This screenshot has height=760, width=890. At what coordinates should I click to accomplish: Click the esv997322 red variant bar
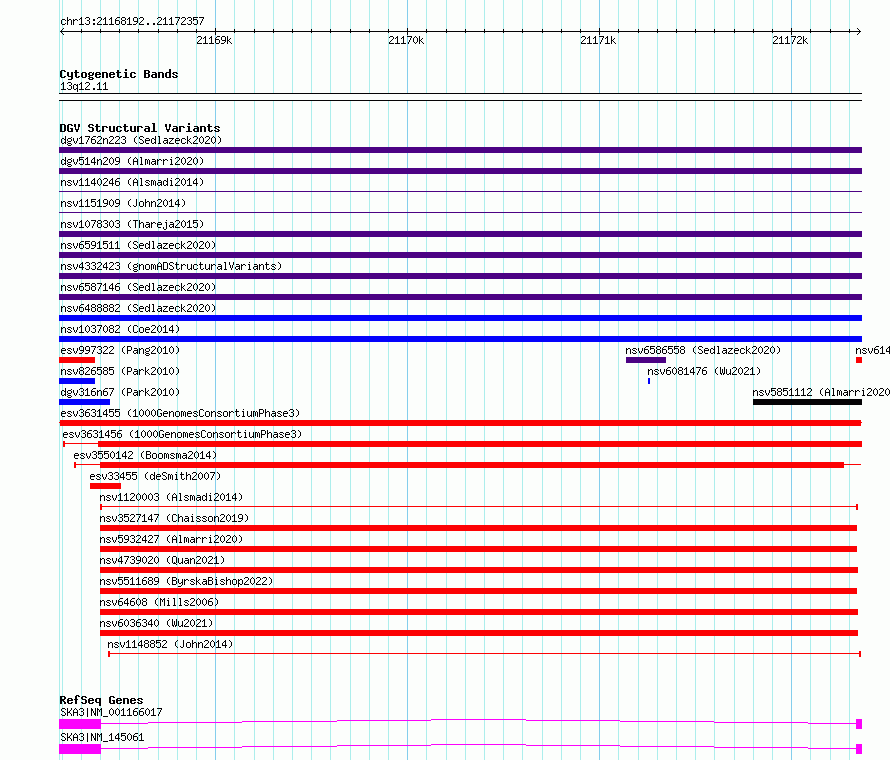pos(77,360)
